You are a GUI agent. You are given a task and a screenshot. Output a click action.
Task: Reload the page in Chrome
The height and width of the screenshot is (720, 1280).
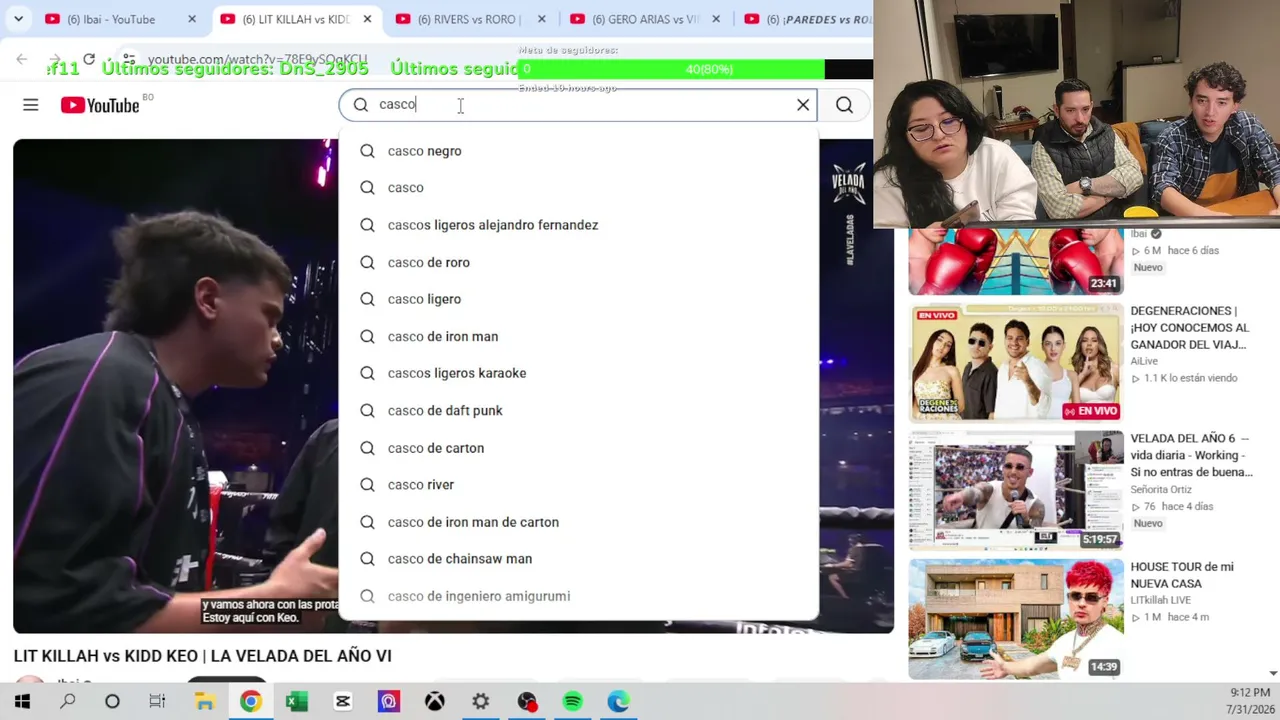click(x=89, y=60)
